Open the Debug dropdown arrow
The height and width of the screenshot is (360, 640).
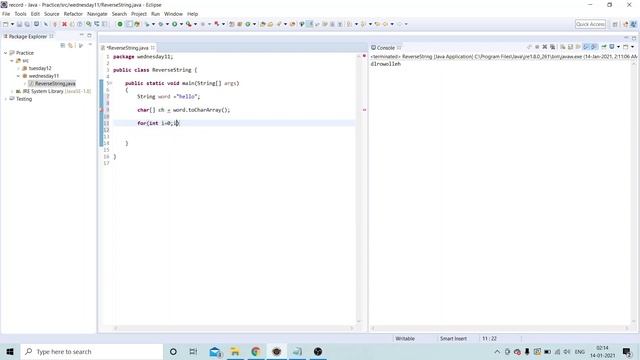167,24
